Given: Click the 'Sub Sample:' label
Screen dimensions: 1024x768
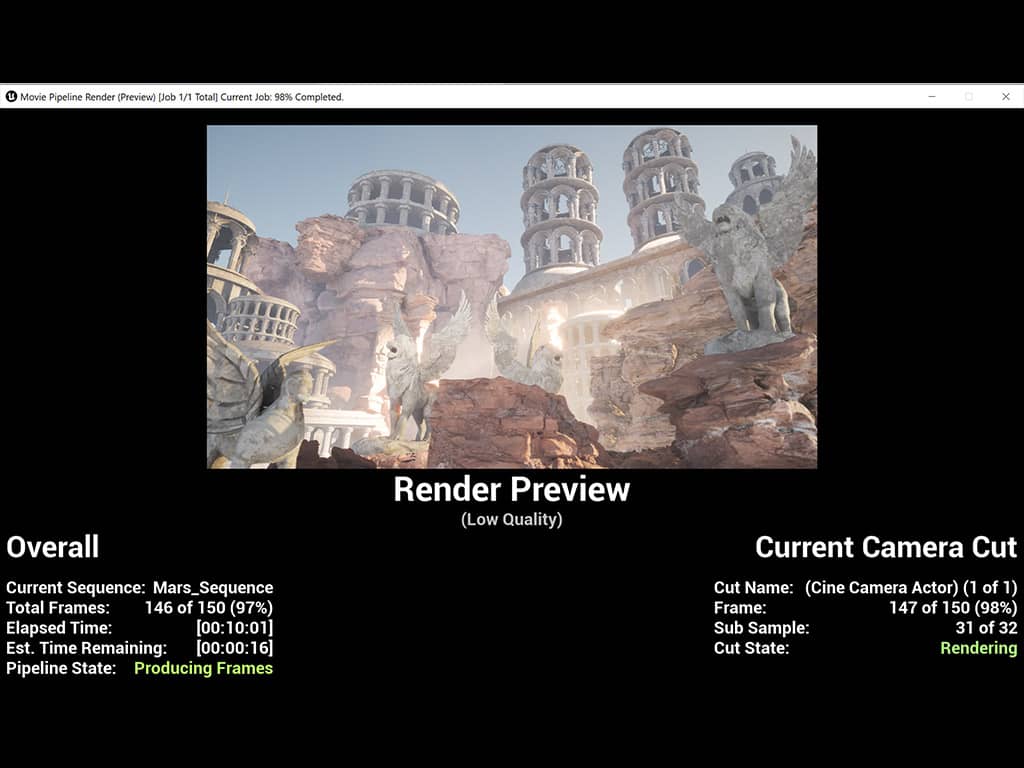Looking at the screenshot, I should click(761, 628).
